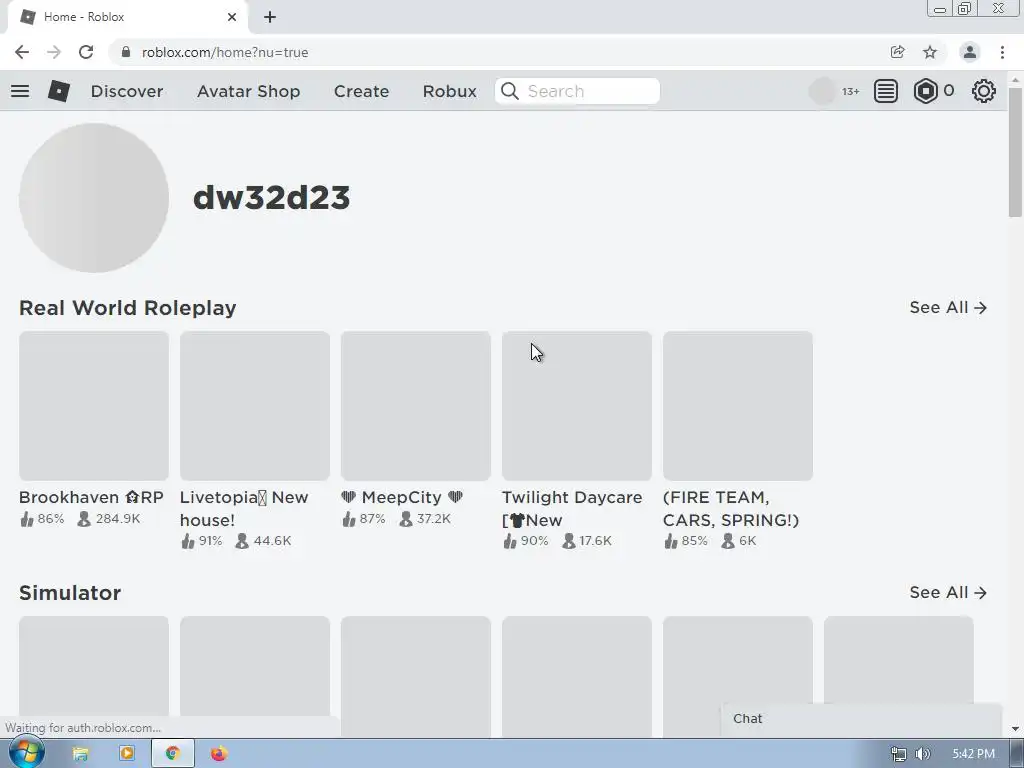The height and width of the screenshot is (768, 1024).
Task: Launch media player from taskbar
Action: tap(127, 754)
